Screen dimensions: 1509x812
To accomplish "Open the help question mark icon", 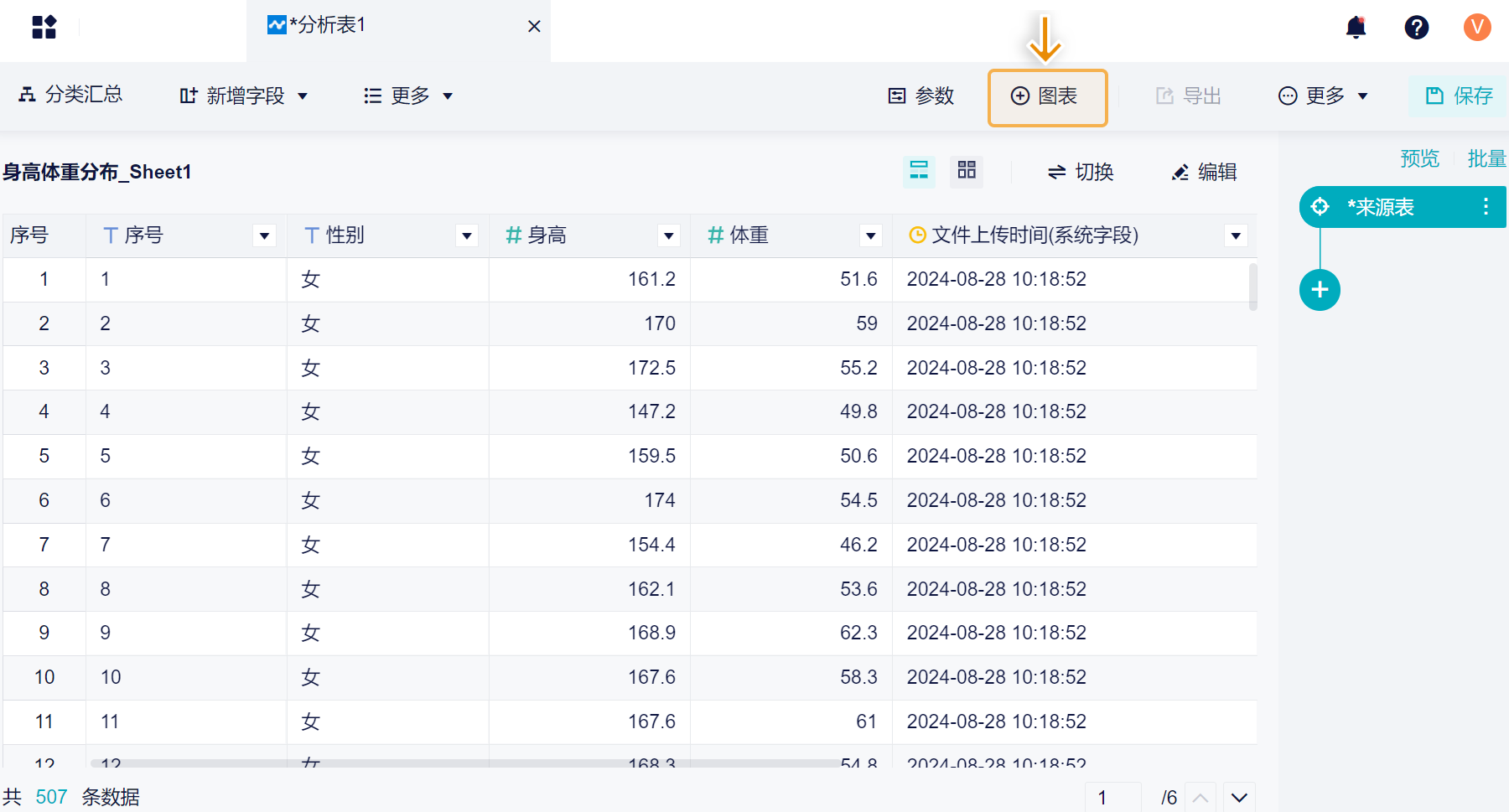I will [x=1416, y=28].
